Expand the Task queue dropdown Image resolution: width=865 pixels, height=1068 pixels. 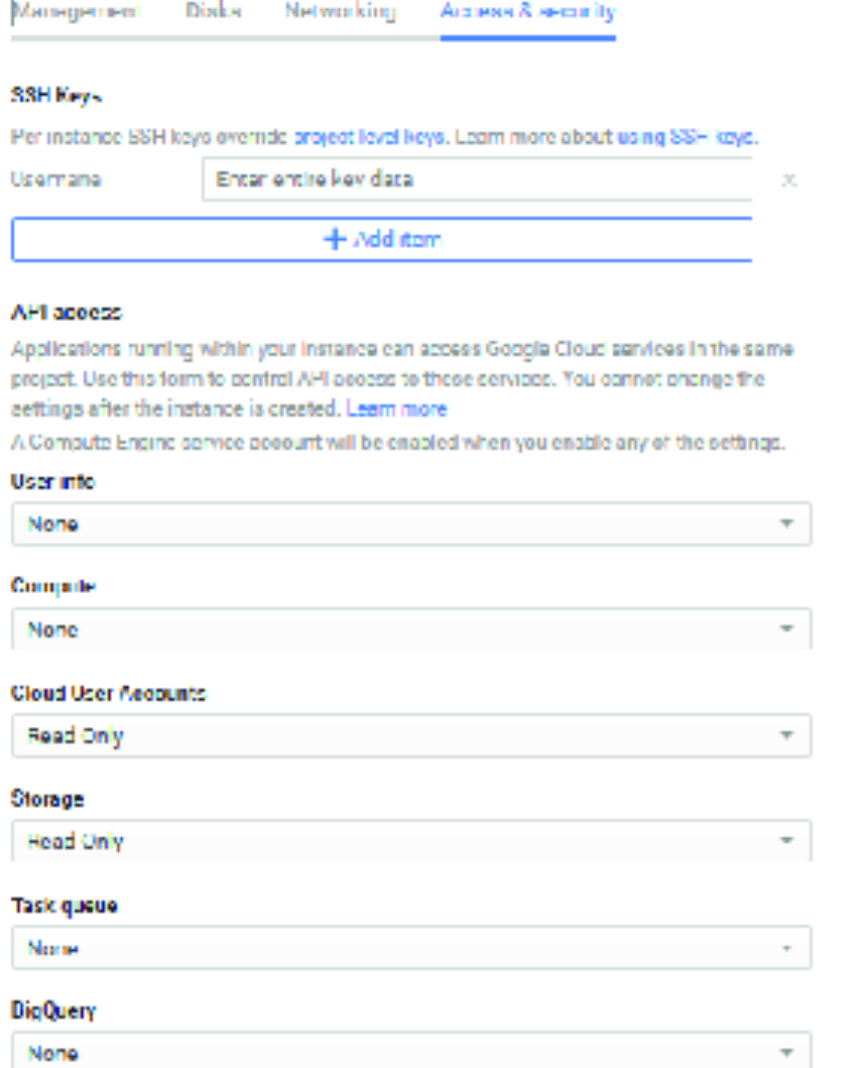pos(410,948)
